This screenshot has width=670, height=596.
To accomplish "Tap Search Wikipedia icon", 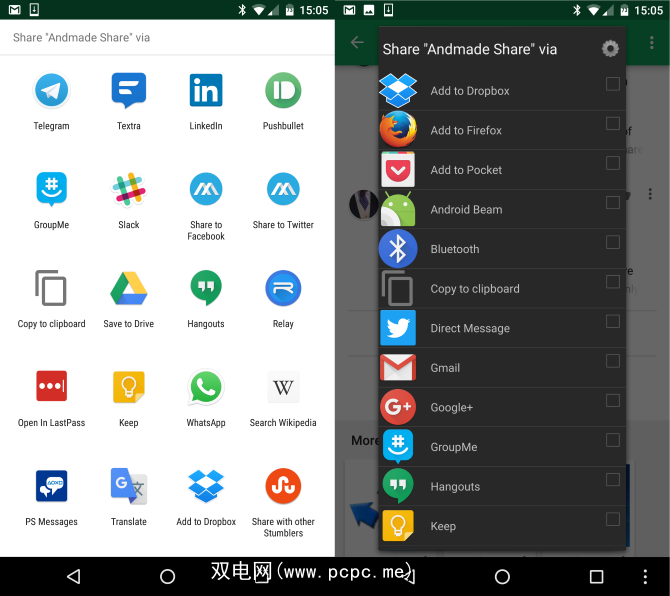I will (x=283, y=387).
